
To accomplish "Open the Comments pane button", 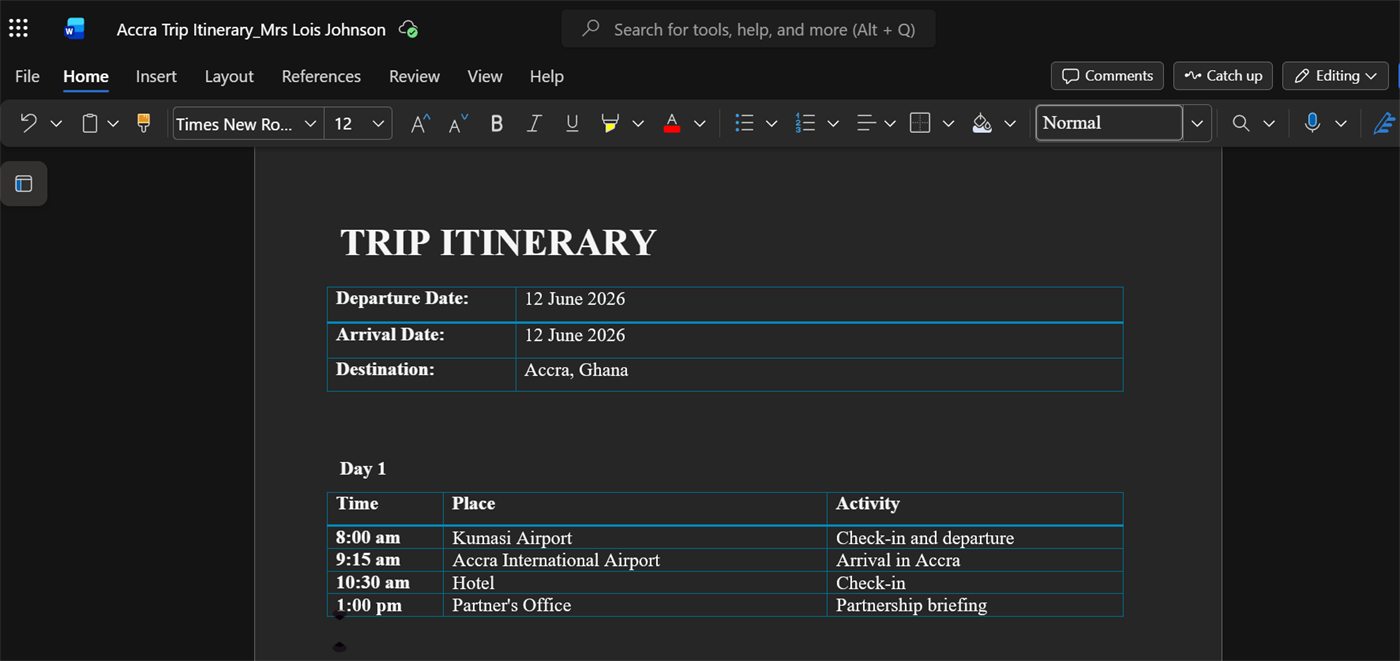I will [1107, 76].
